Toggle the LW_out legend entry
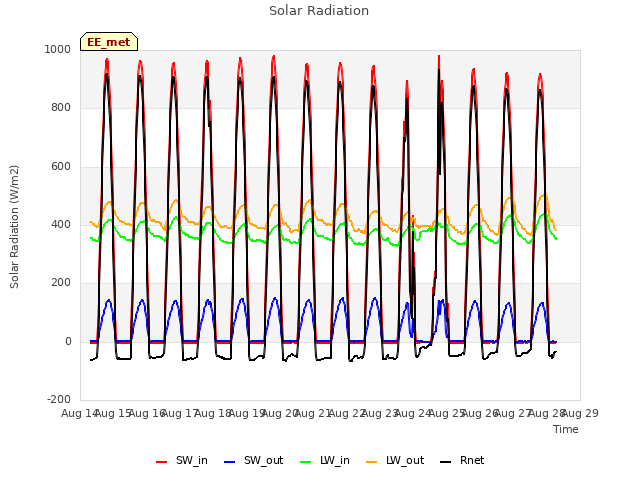The height and width of the screenshot is (480, 640). (395, 460)
